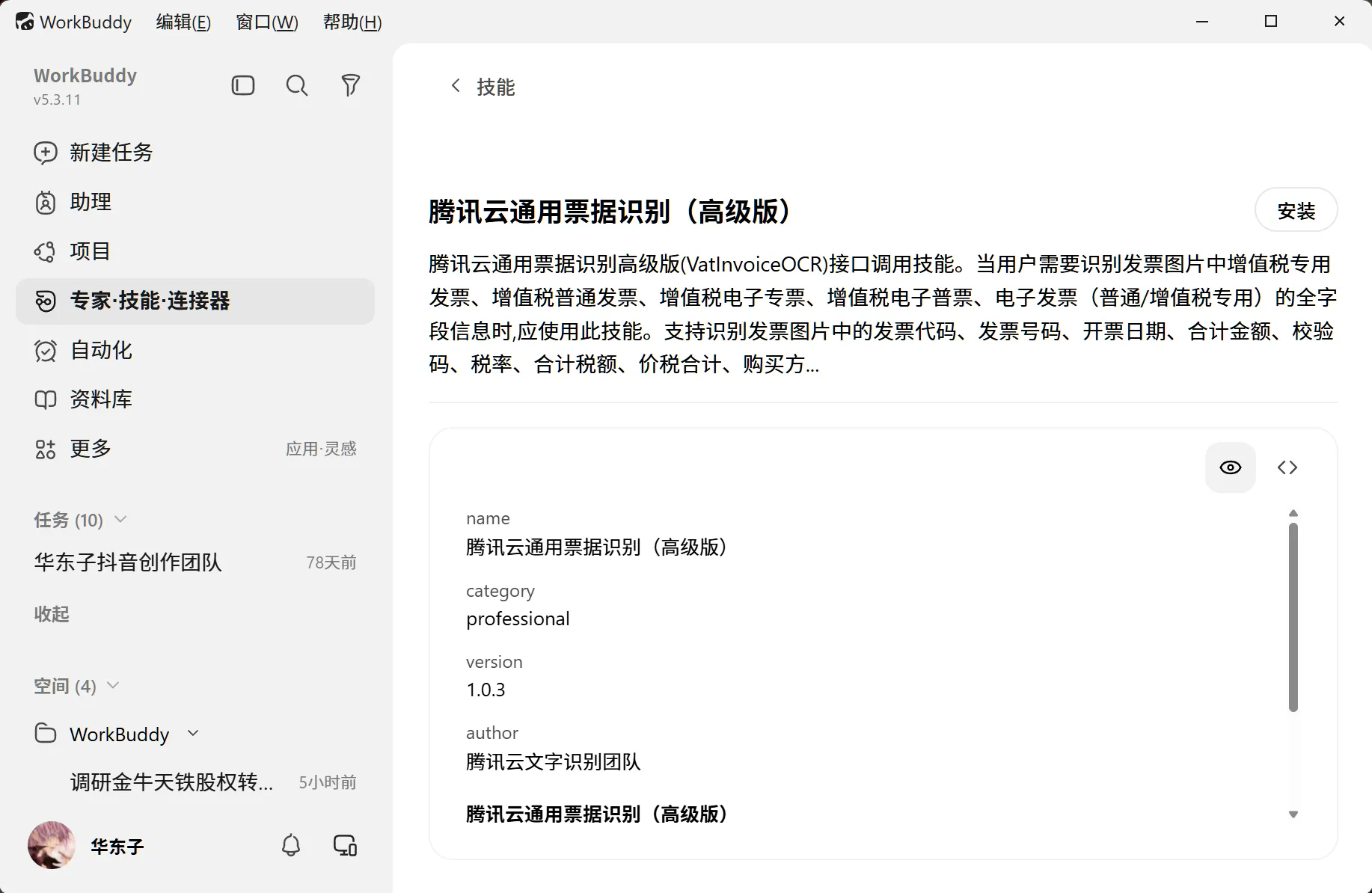Open the 编辑(E) menu
The image size is (1372, 893).
click(x=183, y=22)
